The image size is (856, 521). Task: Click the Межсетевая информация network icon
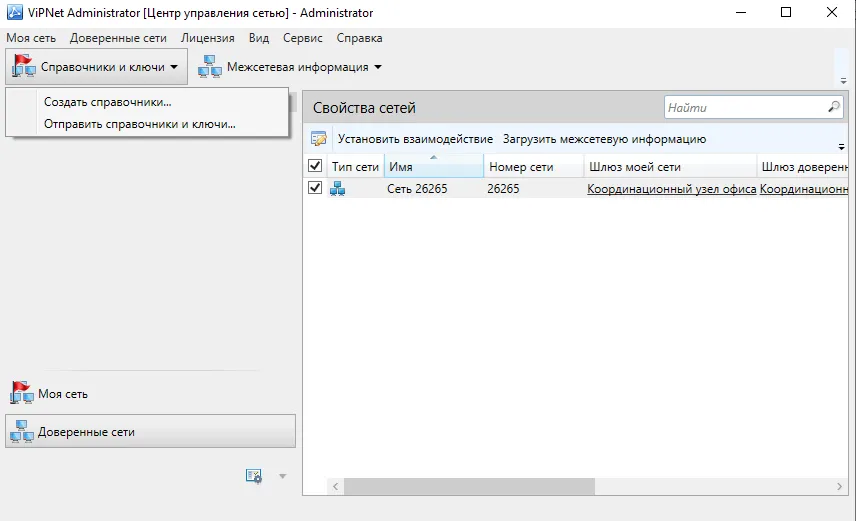tap(210, 67)
